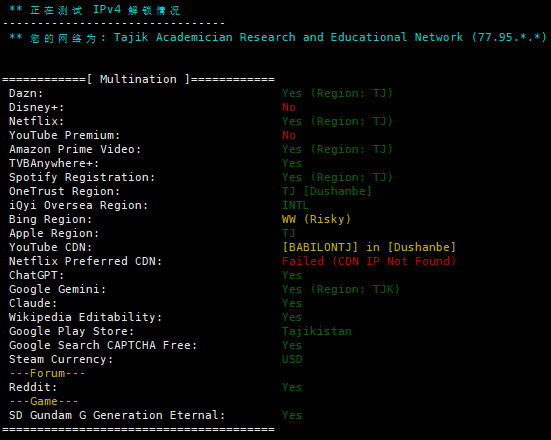Select '[BABILONTJ] in [Dushanbe]' value
The image size is (551, 440).
[369, 247]
